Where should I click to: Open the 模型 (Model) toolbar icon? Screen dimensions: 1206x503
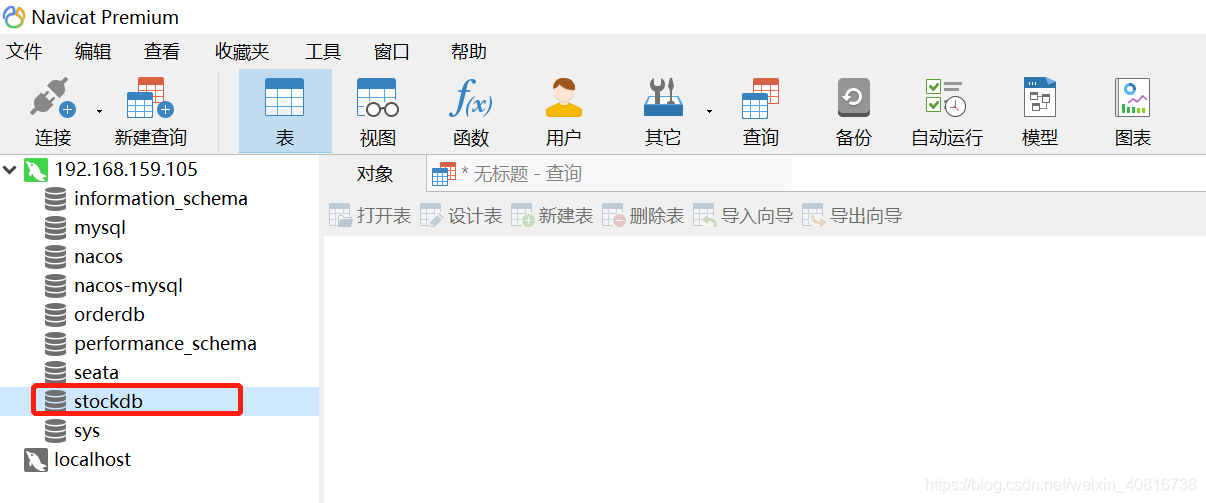point(1040,99)
